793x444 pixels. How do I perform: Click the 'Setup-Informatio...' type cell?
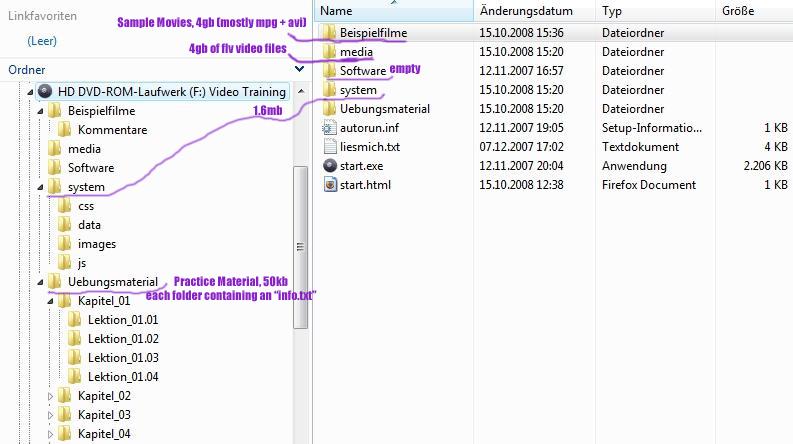[x=652, y=128]
